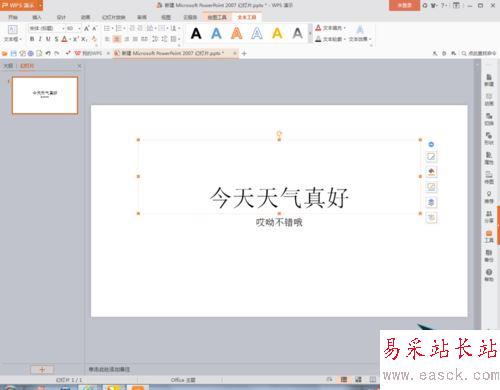Expand the numbered list options arrow
The height and width of the screenshot is (390, 500).
coord(125,28)
